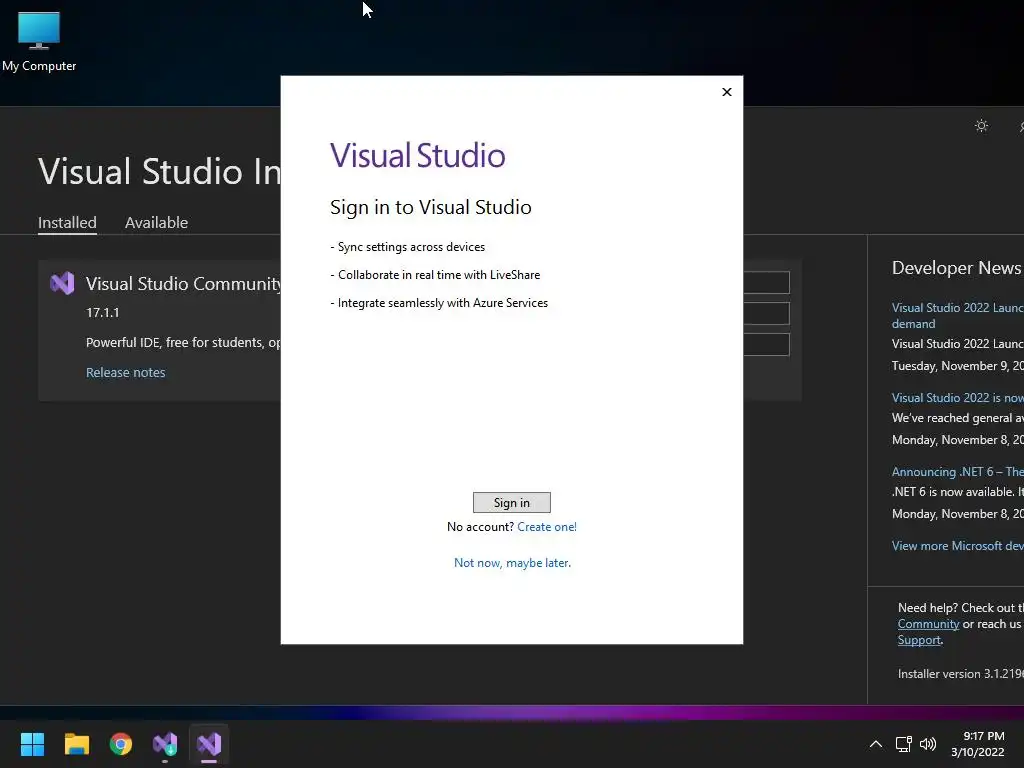Switch to the Available tab
The image size is (1024, 768).
156,223
